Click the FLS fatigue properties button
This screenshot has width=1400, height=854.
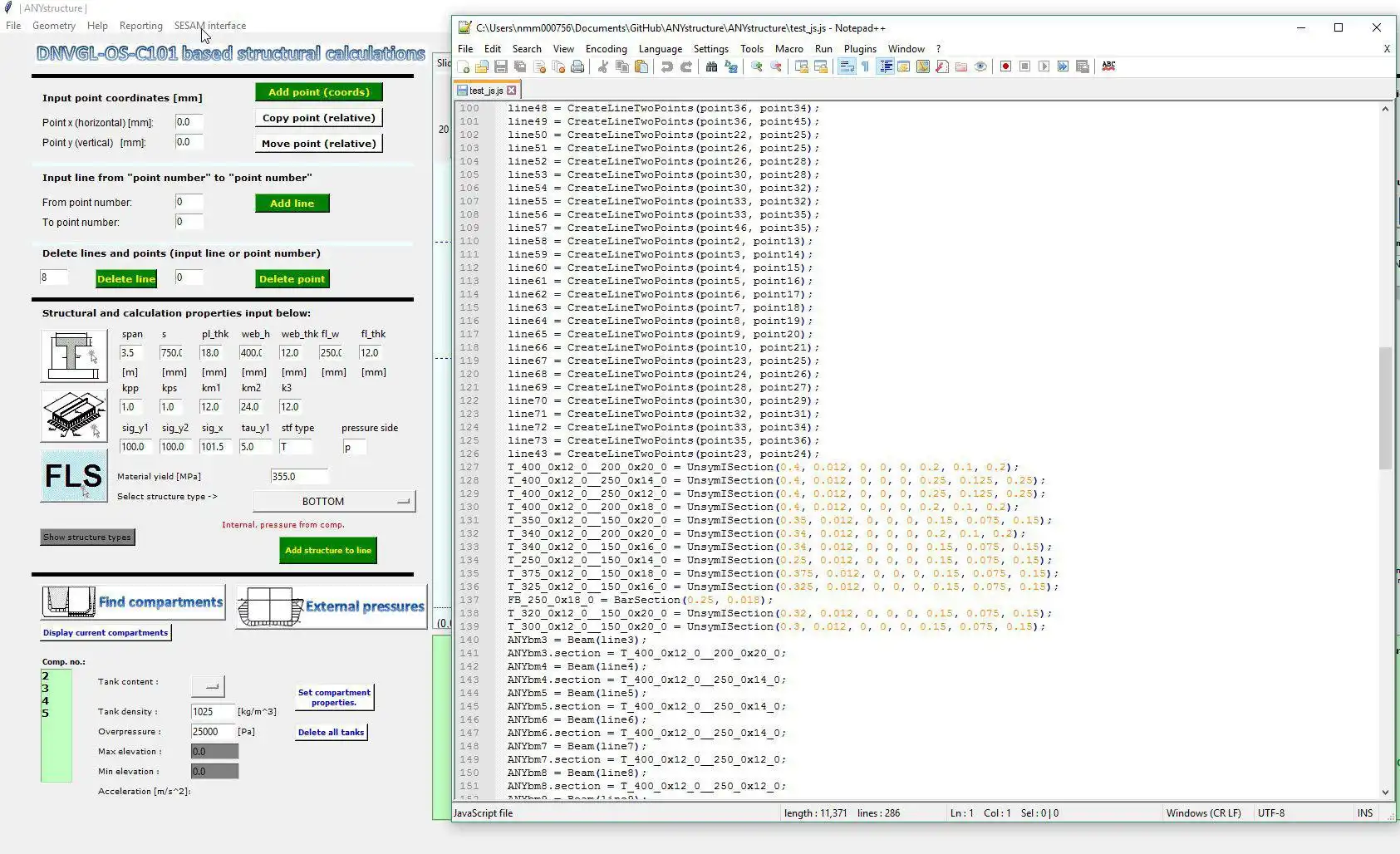[x=74, y=476]
